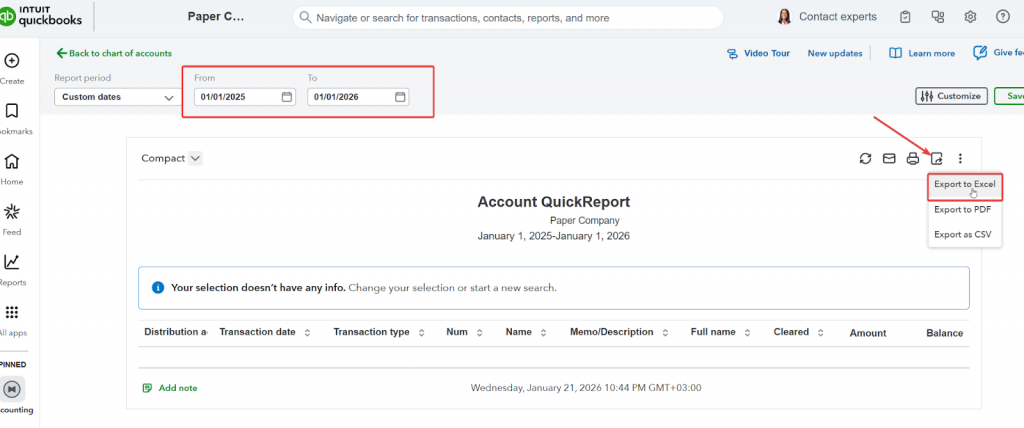Print the Account QuickReport

912,158
